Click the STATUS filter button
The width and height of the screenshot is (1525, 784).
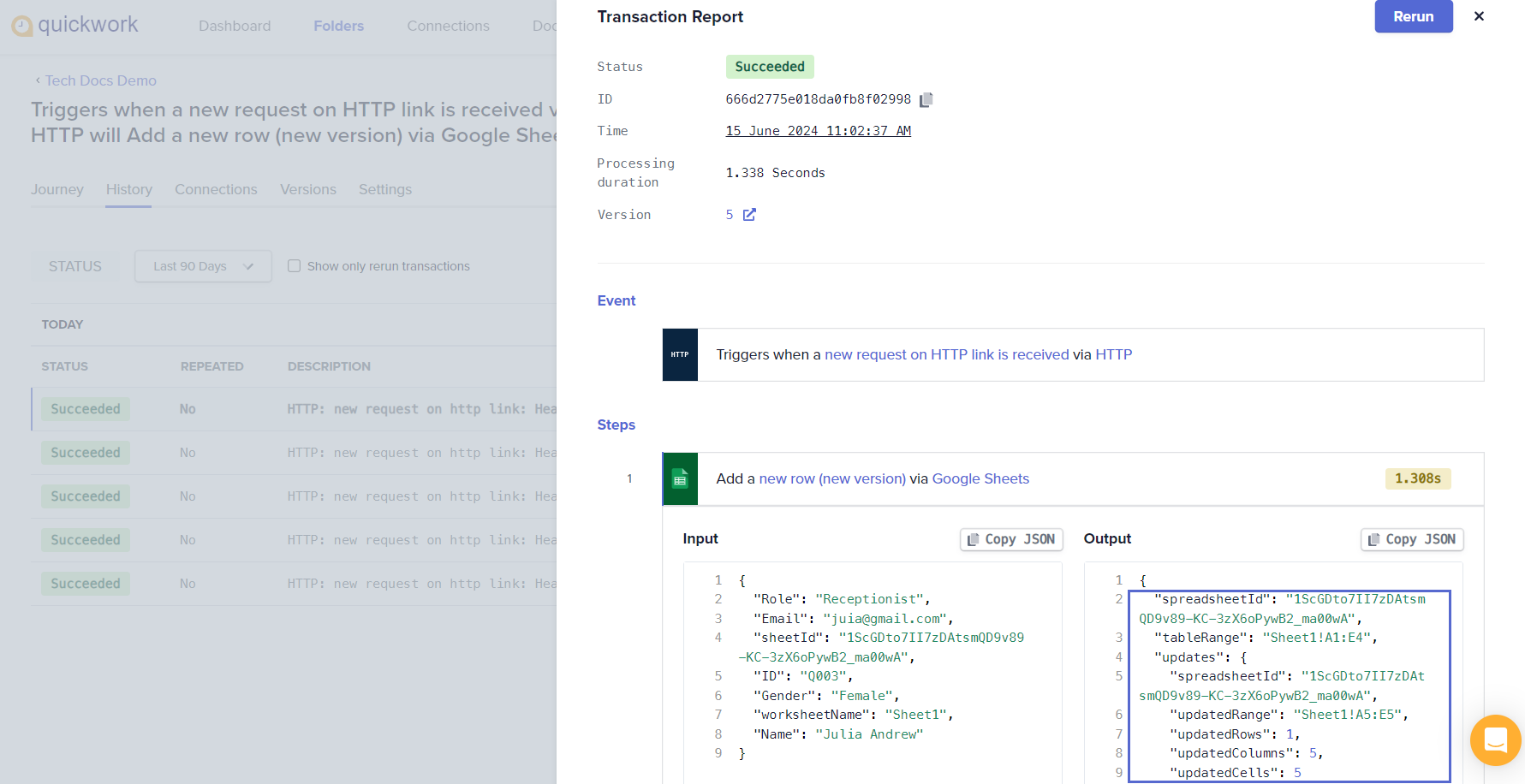(75, 266)
